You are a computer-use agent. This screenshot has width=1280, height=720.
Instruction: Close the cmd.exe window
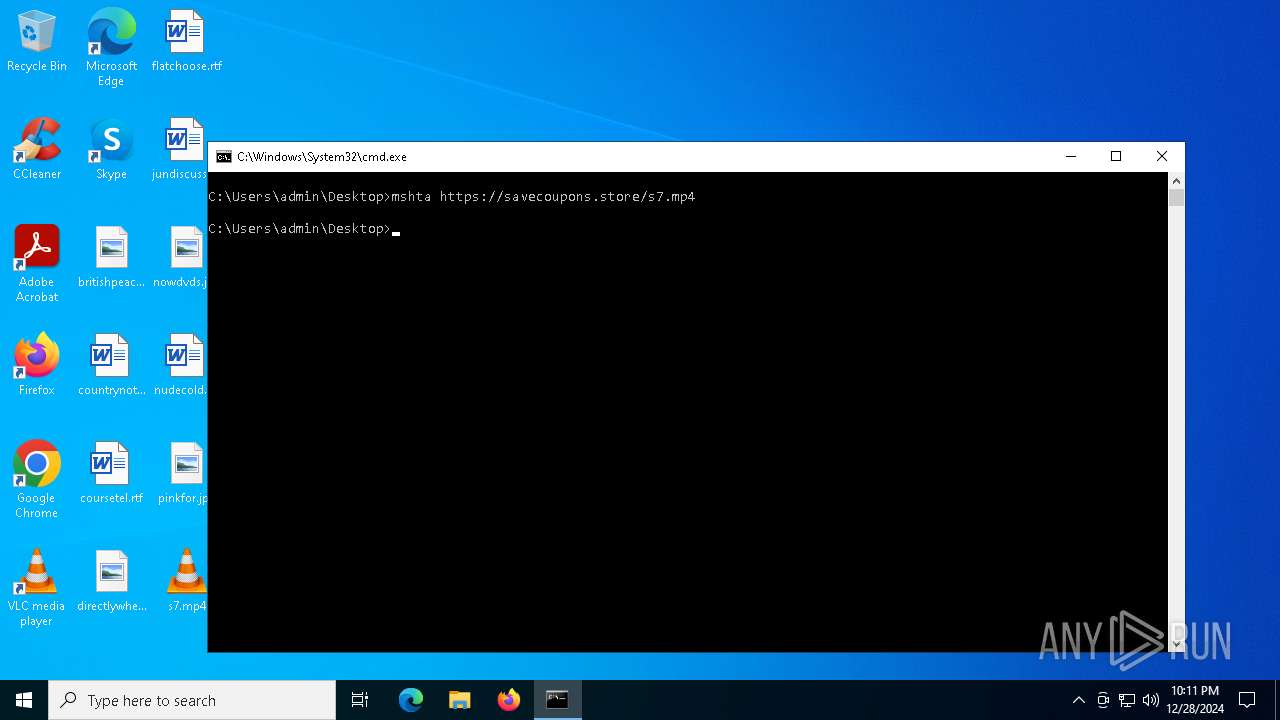[x=1162, y=157]
